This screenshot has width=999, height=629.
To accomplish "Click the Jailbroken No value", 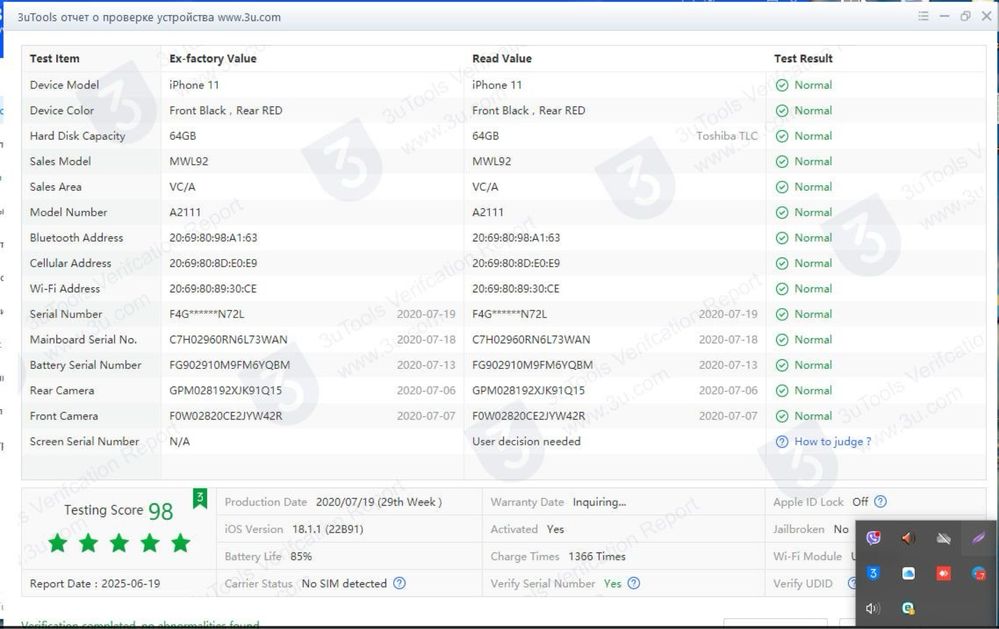I will point(841,529).
